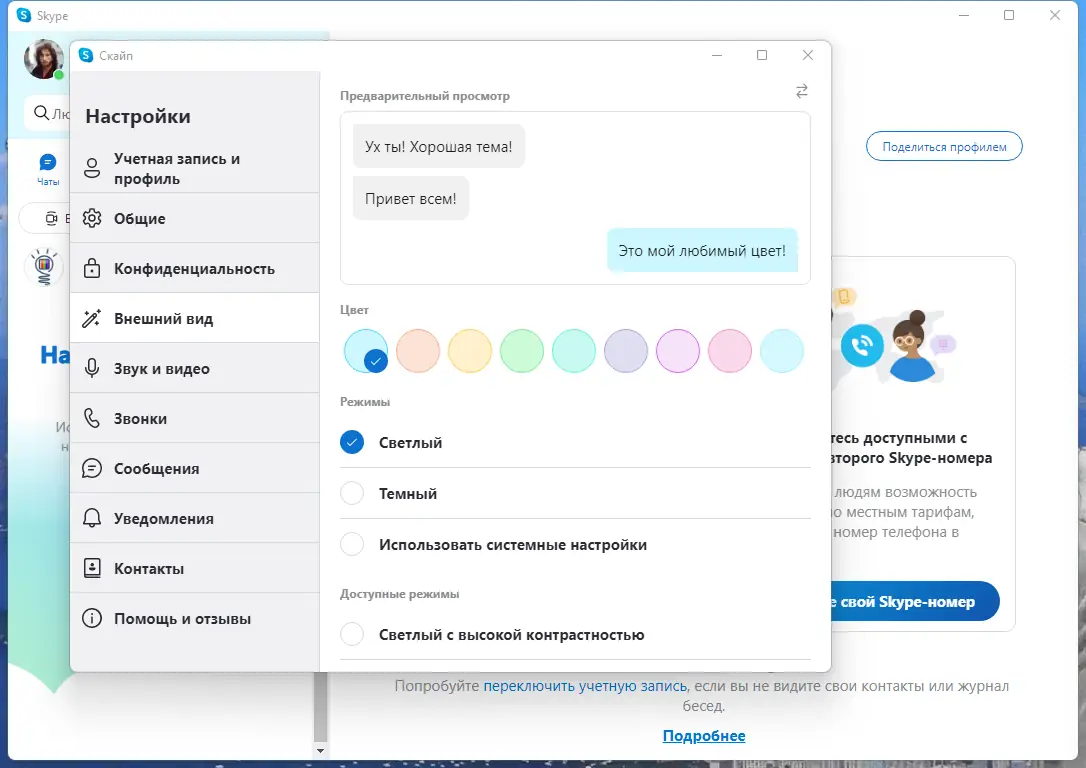1086x768 pixels.
Task: Select the selected blue color swatch
Action: (x=366, y=350)
